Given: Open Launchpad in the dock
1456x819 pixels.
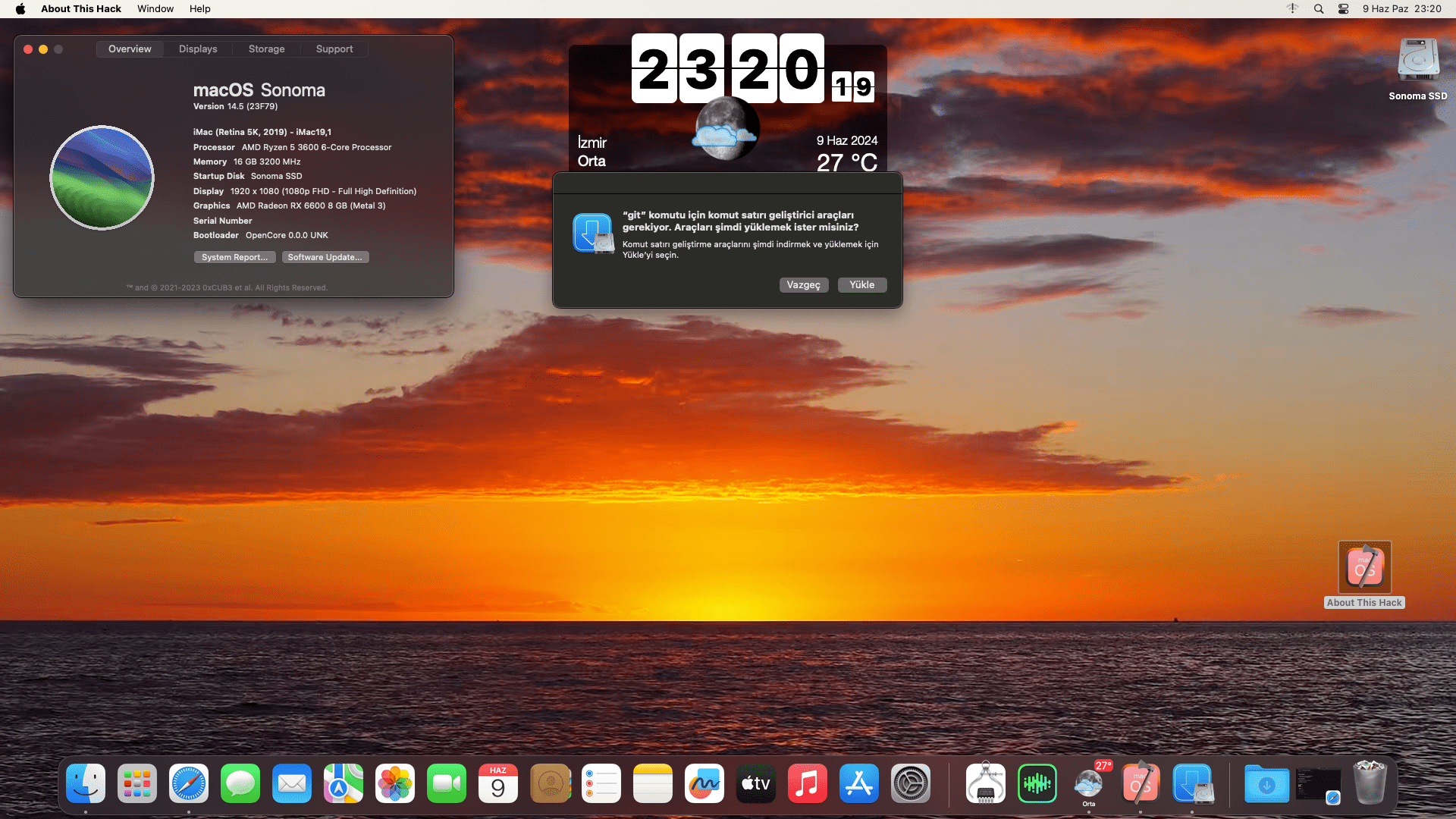Looking at the screenshot, I should pyautogui.click(x=137, y=783).
